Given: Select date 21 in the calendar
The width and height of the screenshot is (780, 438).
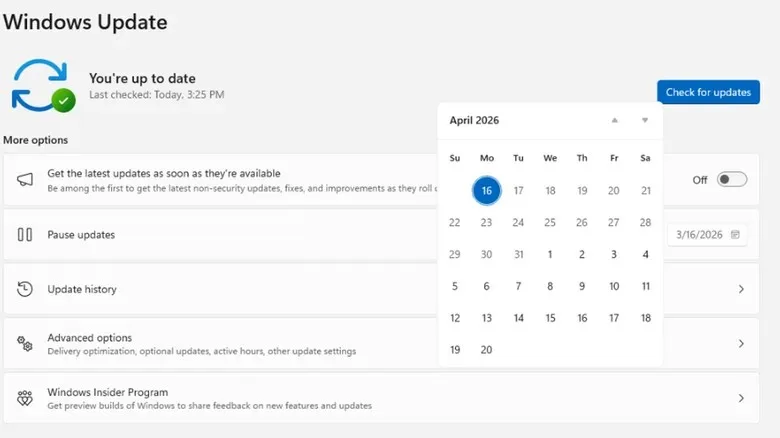Looking at the screenshot, I should (646, 191).
